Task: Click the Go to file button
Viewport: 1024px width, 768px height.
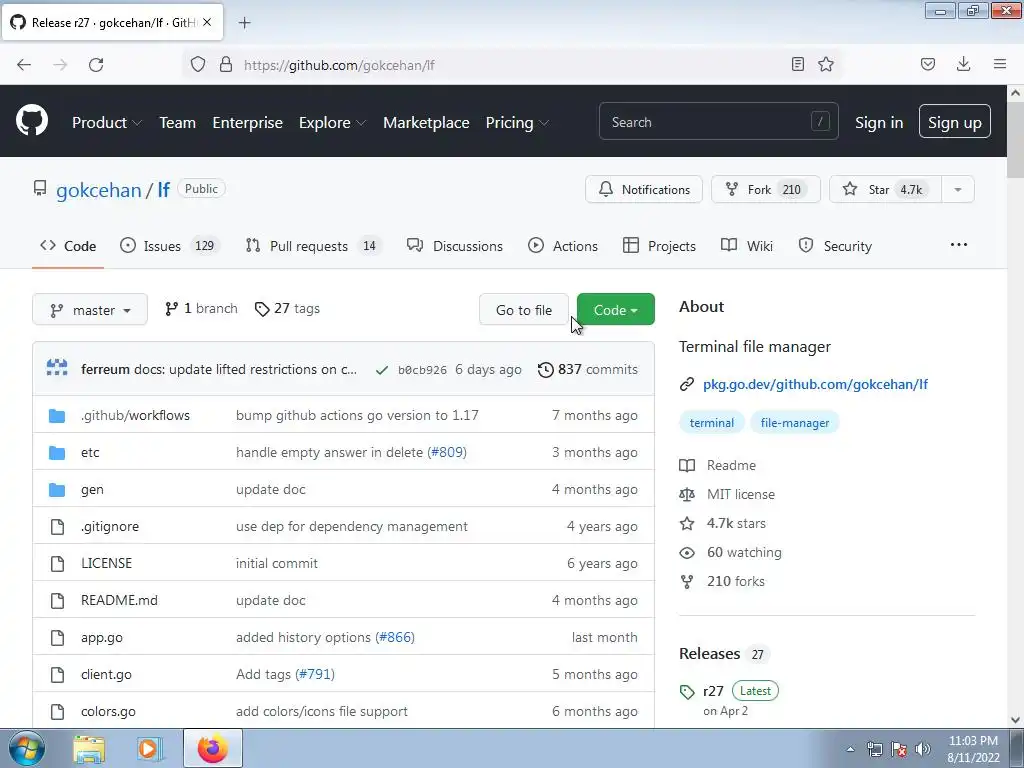Action: 524,310
